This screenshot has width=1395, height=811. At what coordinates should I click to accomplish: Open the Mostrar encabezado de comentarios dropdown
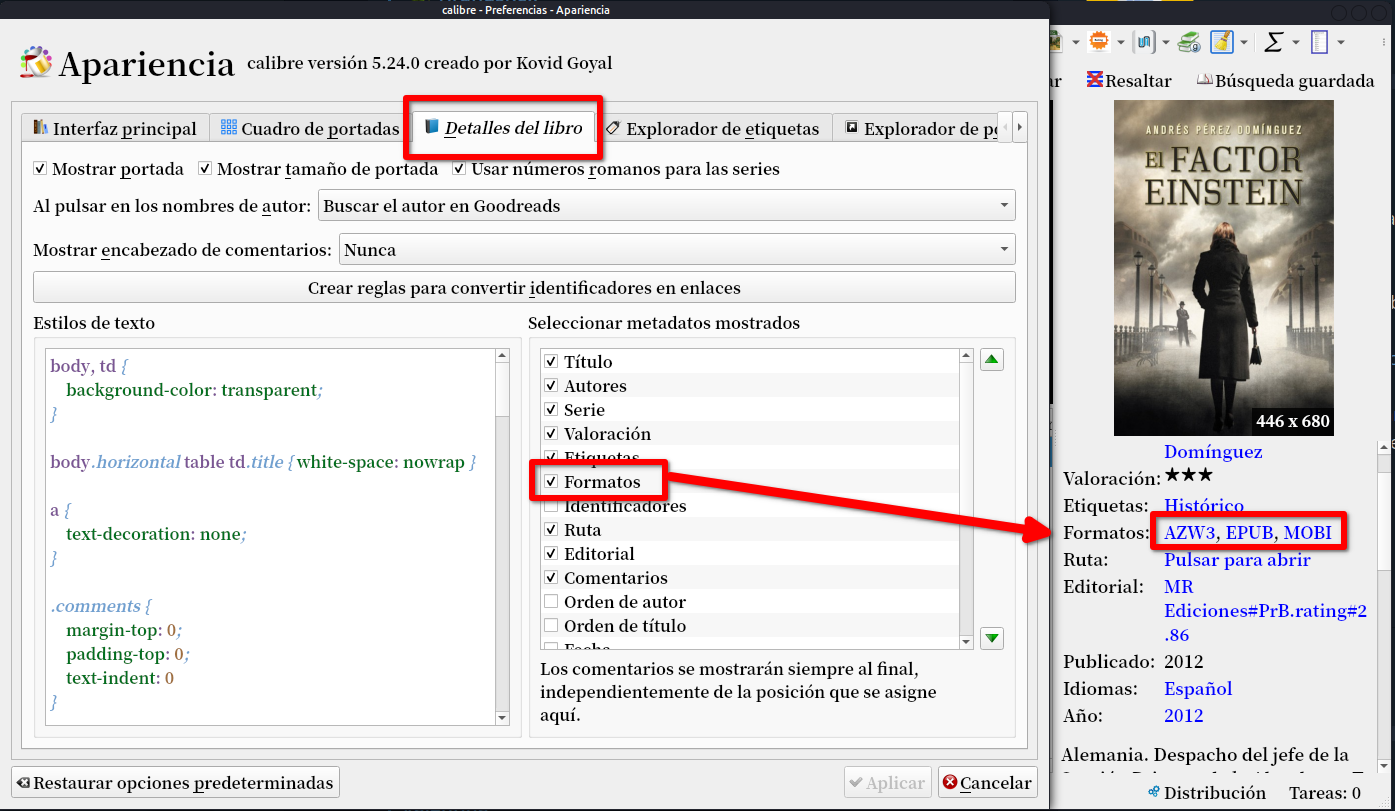point(678,250)
